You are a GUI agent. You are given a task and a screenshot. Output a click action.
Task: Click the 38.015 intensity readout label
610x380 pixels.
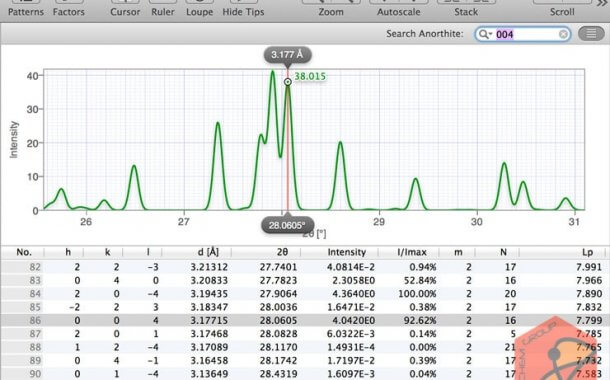(x=310, y=76)
